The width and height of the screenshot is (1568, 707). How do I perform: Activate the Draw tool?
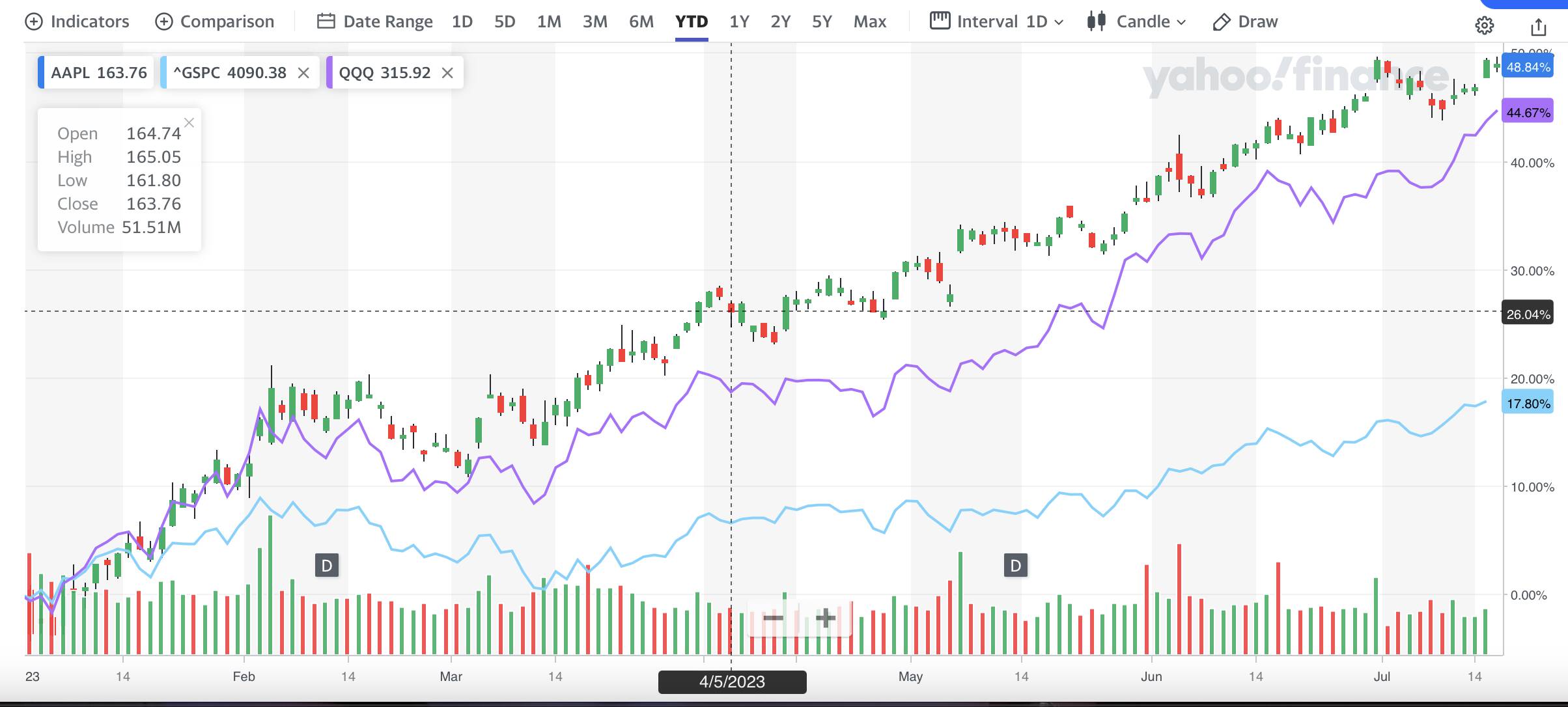[x=1245, y=21]
